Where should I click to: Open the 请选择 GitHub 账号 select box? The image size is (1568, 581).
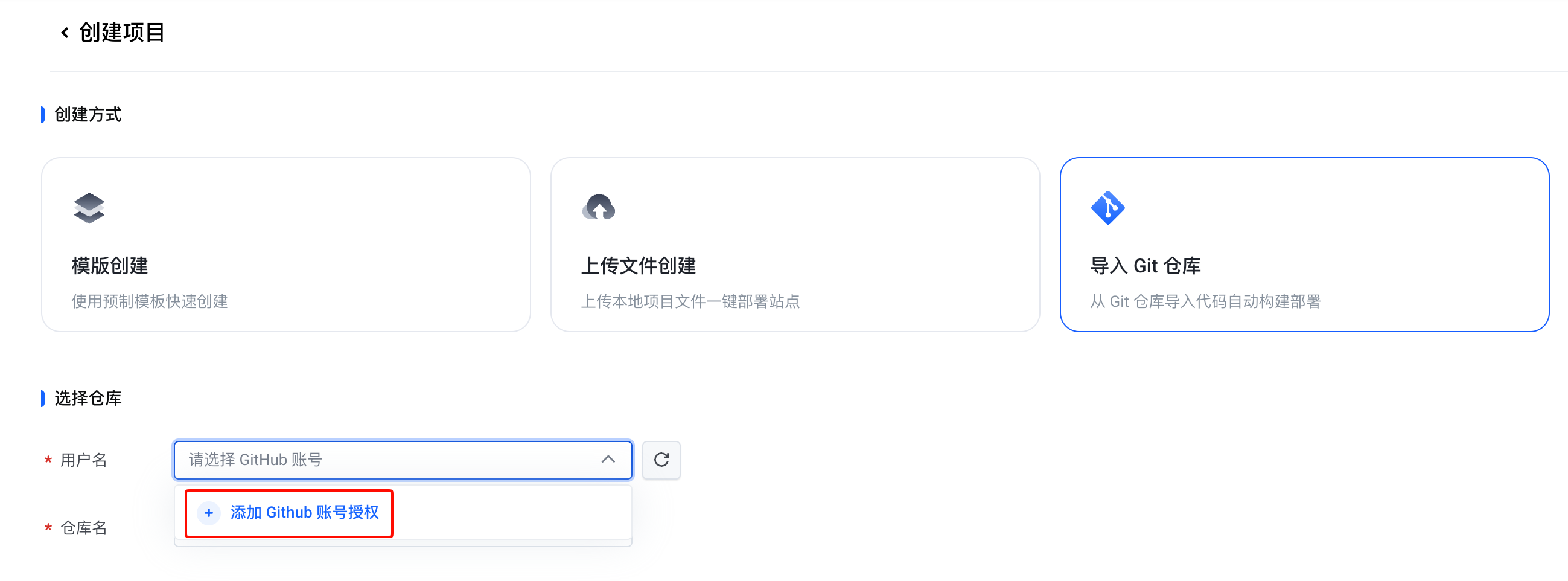coord(389,460)
